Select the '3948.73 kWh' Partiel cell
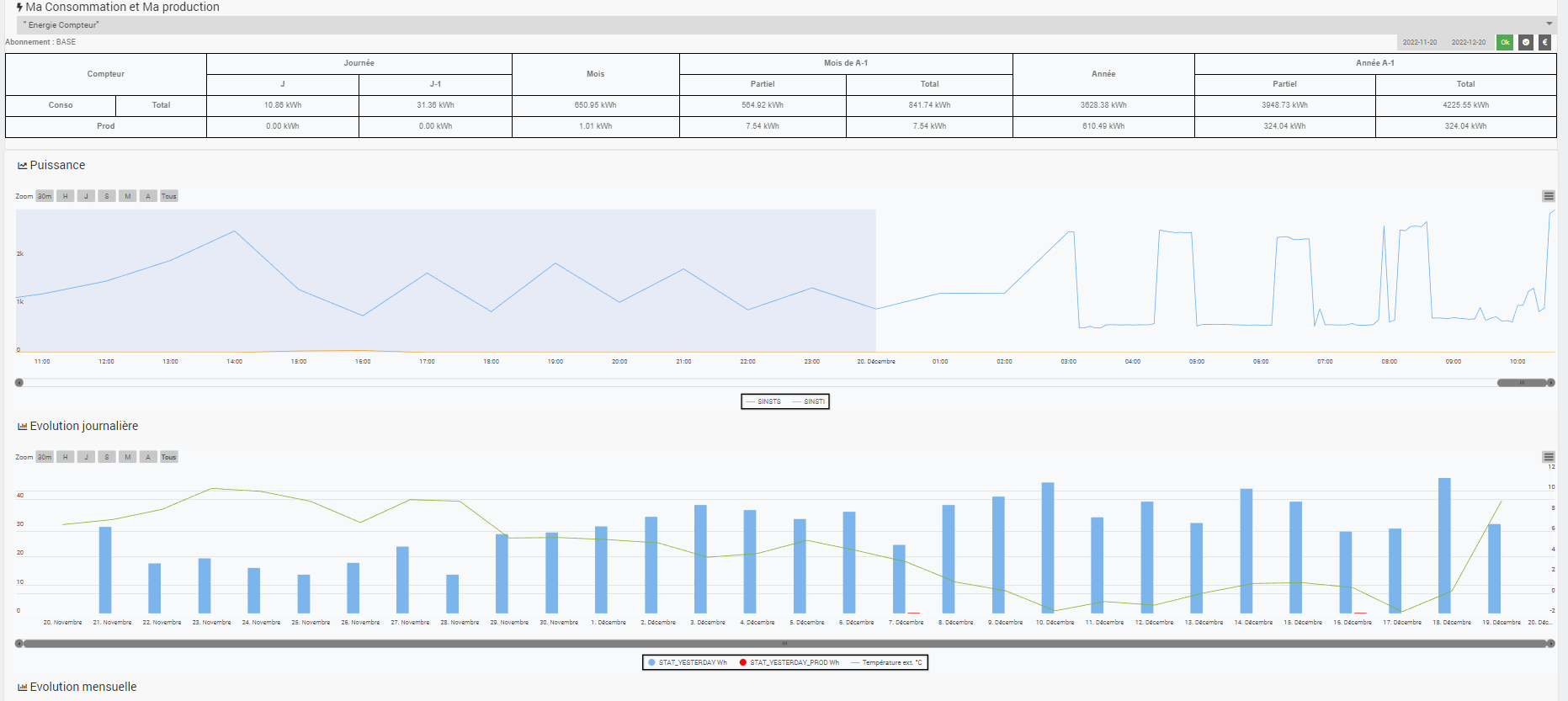This screenshot has width=1568, height=701. pyautogui.click(x=1284, y=105)
